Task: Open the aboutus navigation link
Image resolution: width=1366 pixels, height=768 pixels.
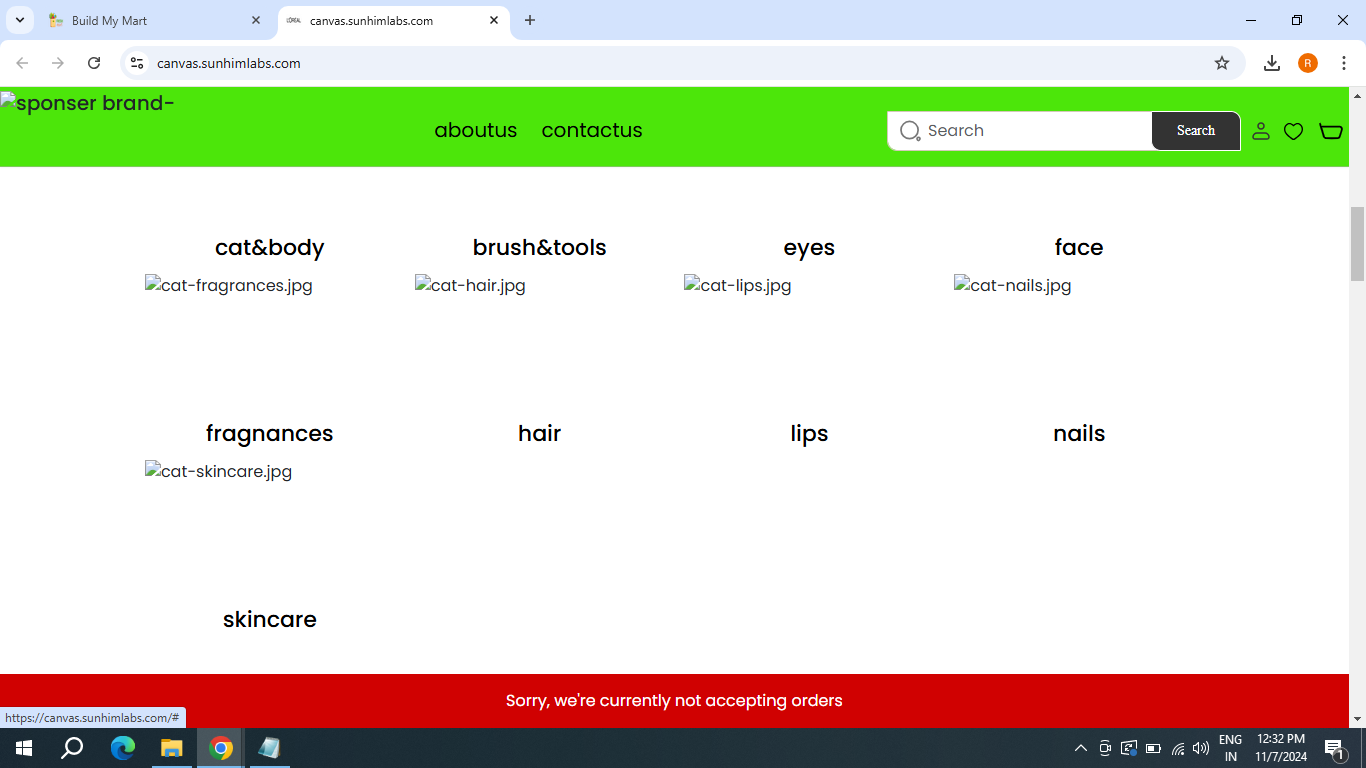Action: (x=476, y=131)
